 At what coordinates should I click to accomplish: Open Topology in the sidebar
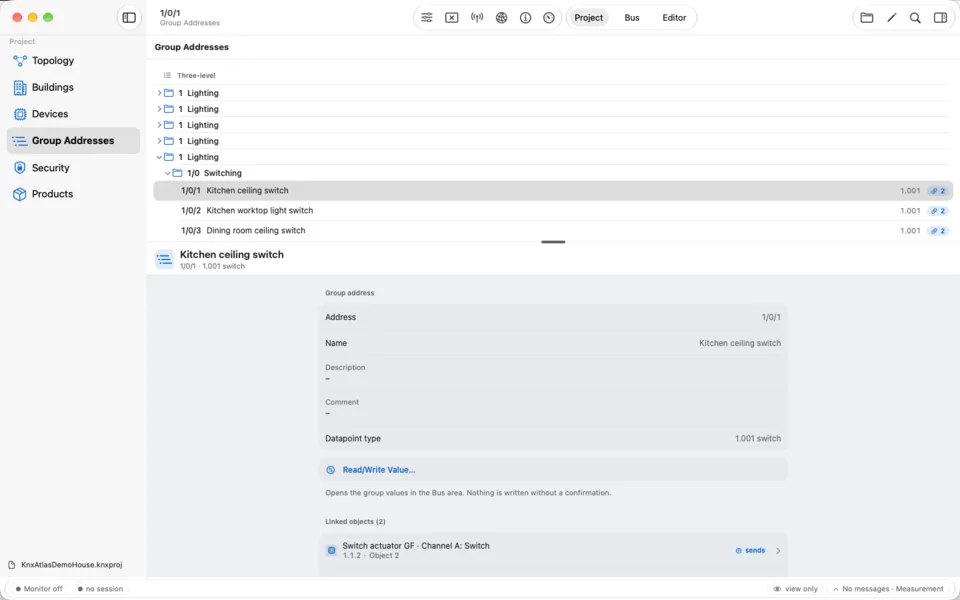73,61
